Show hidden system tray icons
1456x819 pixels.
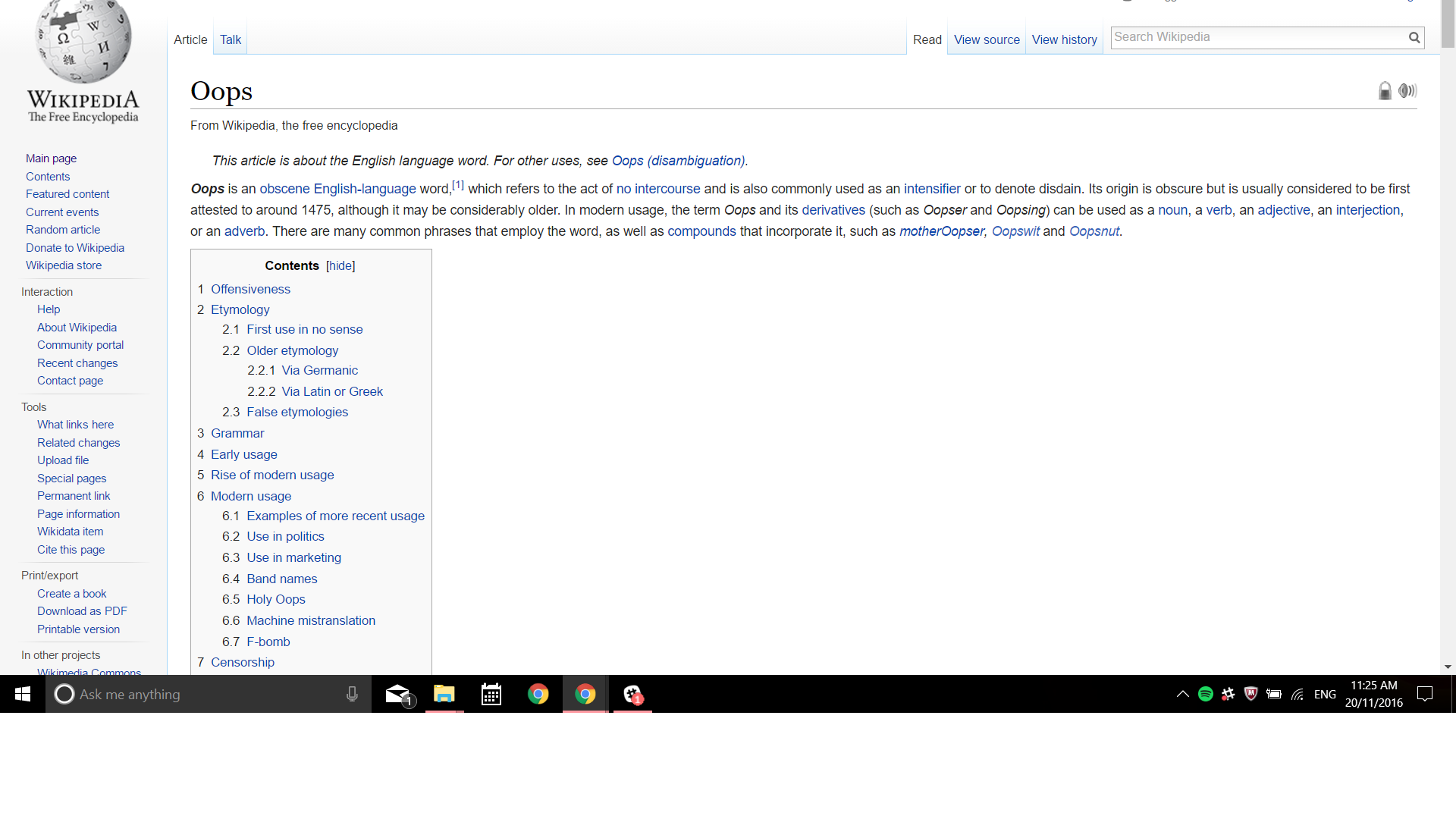click(1182, 694)
